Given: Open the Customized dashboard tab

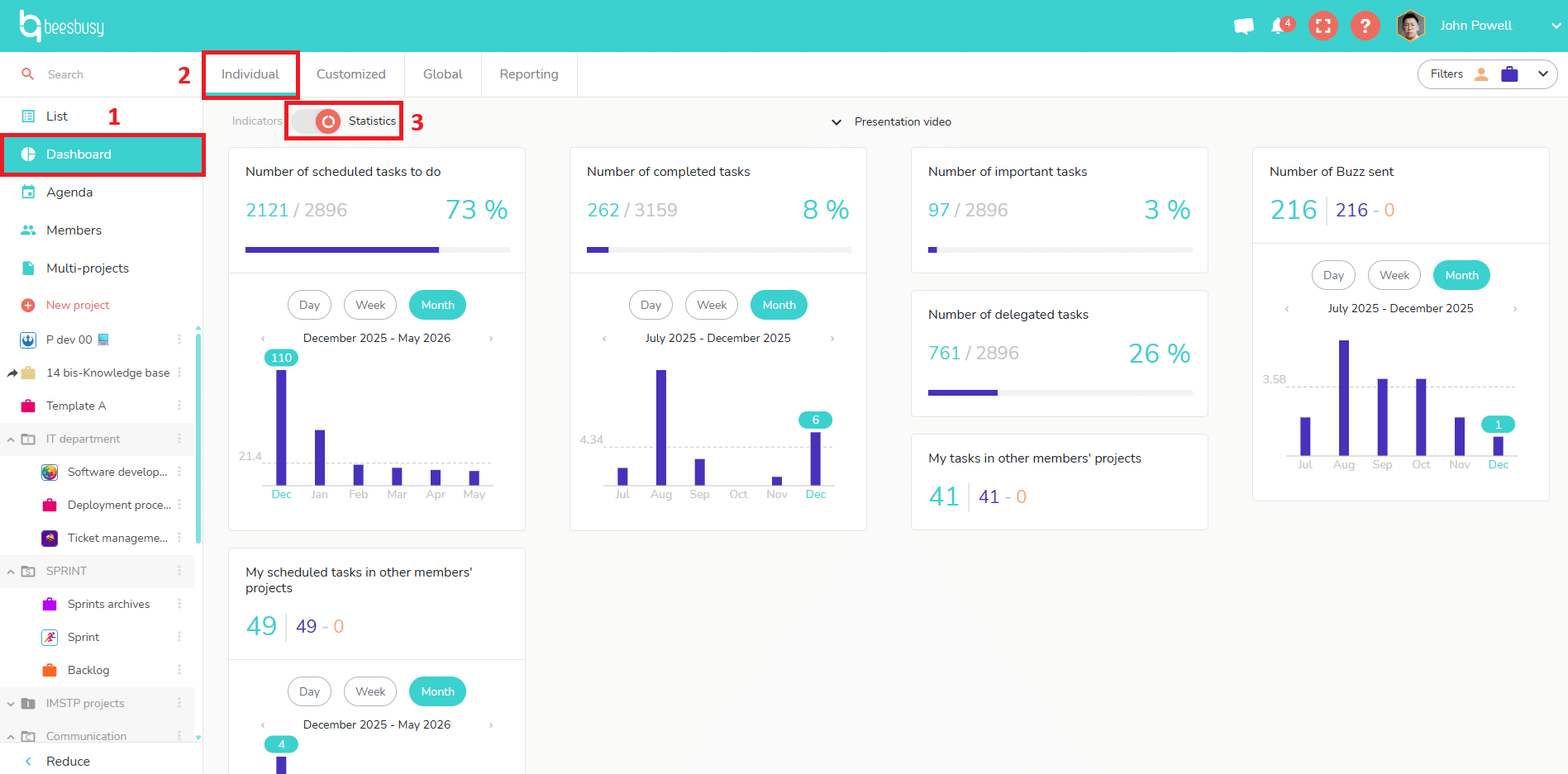Looking at the screenshot, I should [x=350, y=74].
